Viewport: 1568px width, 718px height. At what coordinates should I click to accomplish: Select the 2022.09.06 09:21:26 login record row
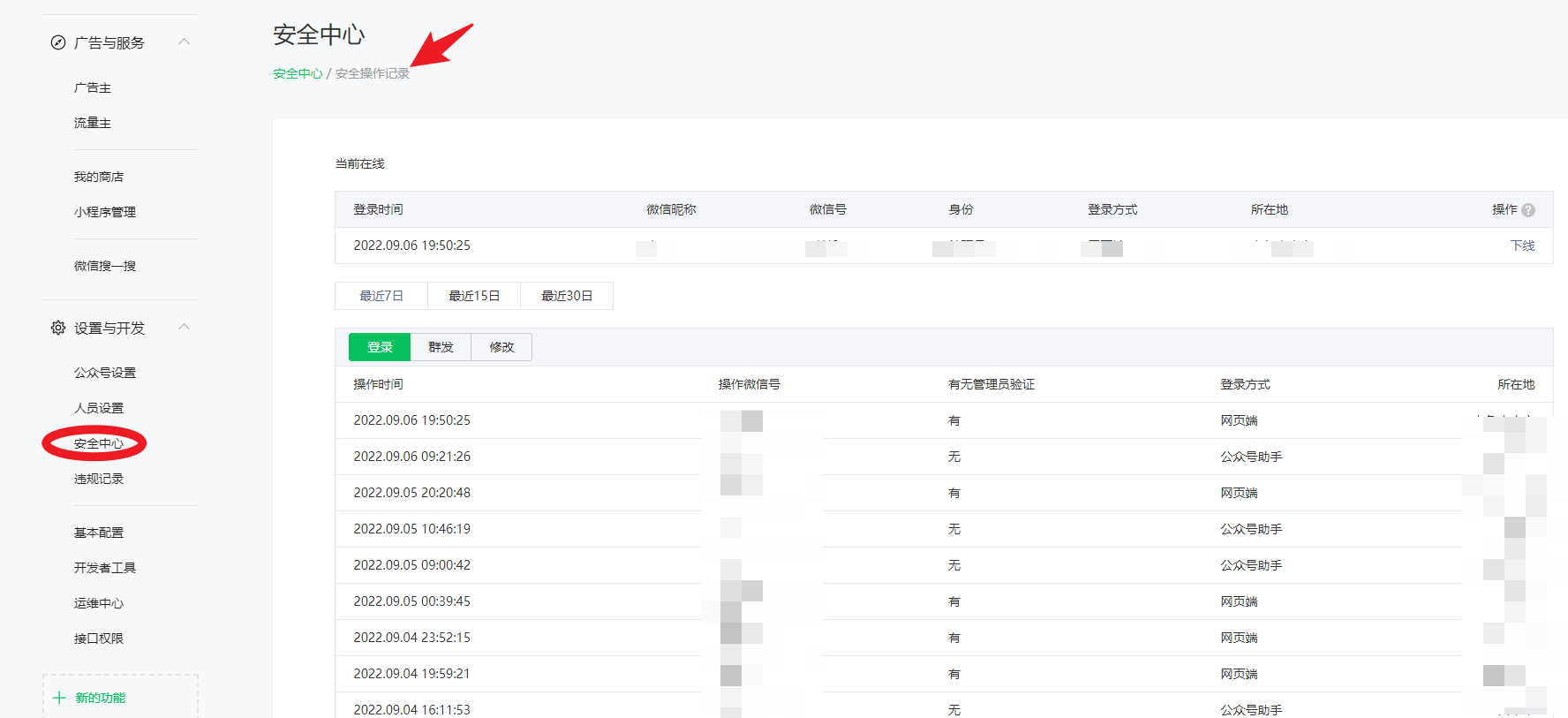click(x=944, y=457)
